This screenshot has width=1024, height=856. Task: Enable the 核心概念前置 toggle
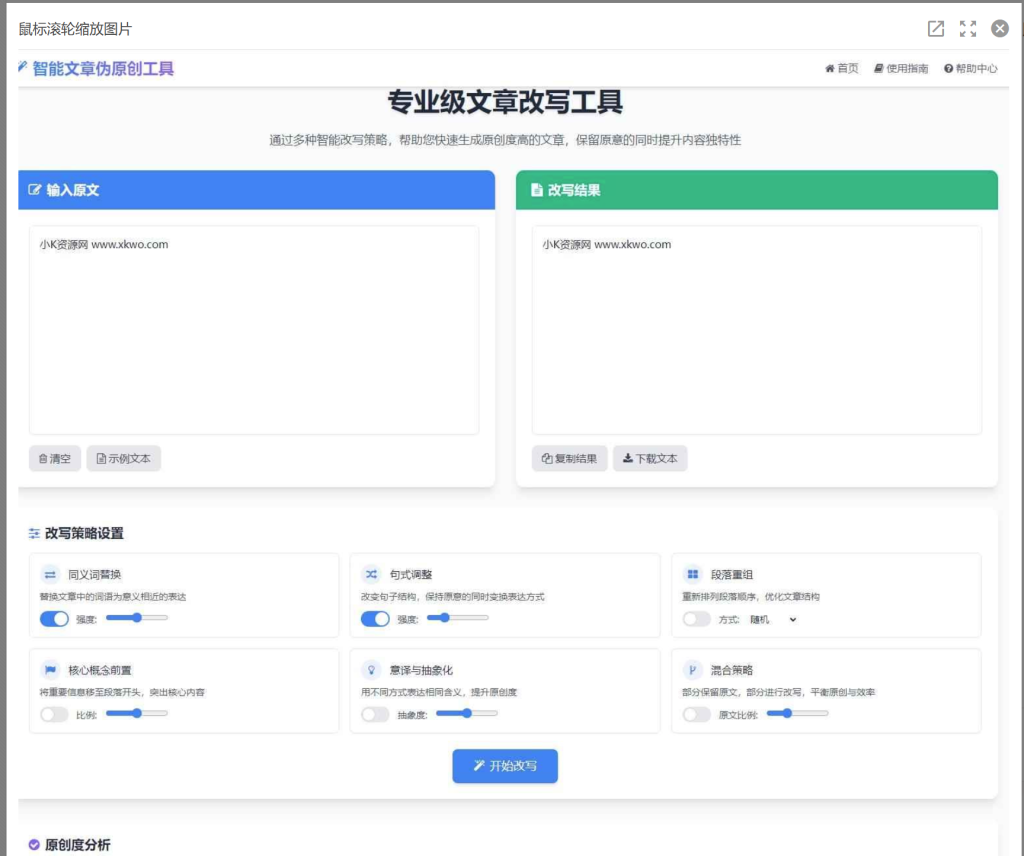click(54, 714)
